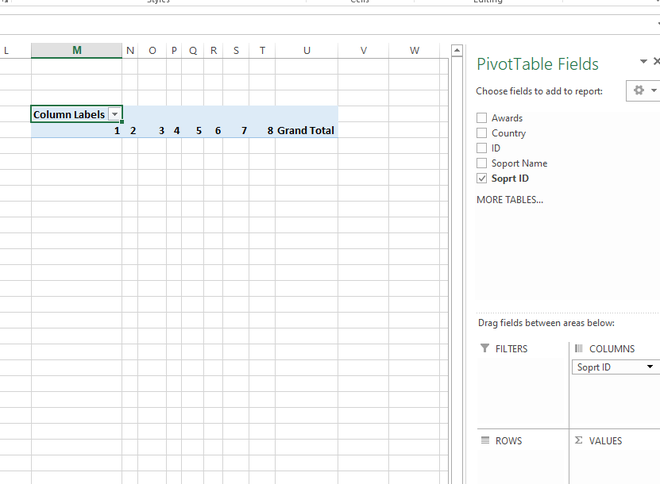660x484 pixels.
Task: Click the vertical scrollbar up arrow
Action: click(x=457, y=51)
